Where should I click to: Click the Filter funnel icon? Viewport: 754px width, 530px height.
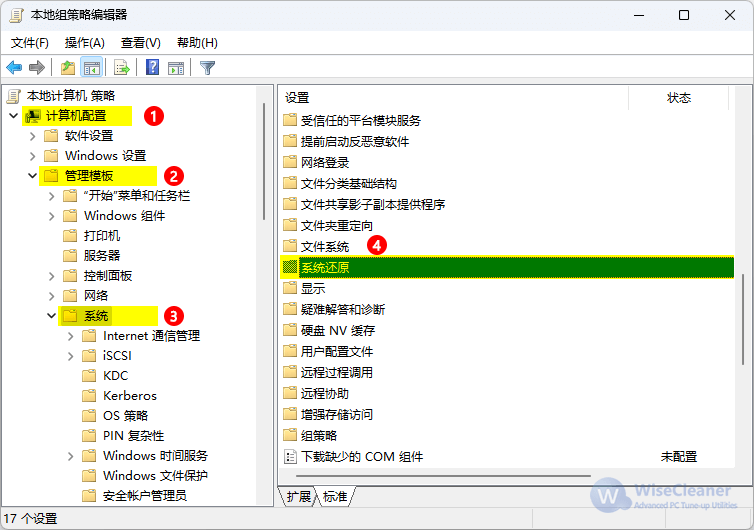pos(207,68)
